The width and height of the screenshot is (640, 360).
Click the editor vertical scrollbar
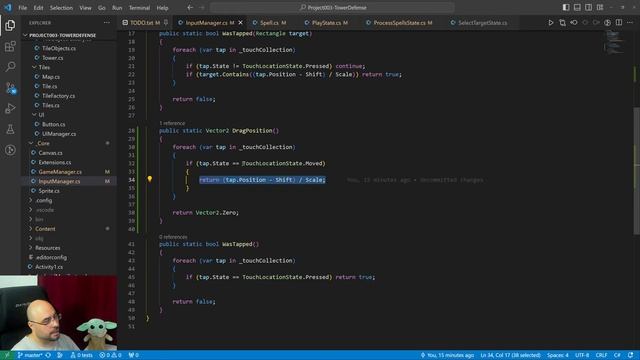(636, 171)
